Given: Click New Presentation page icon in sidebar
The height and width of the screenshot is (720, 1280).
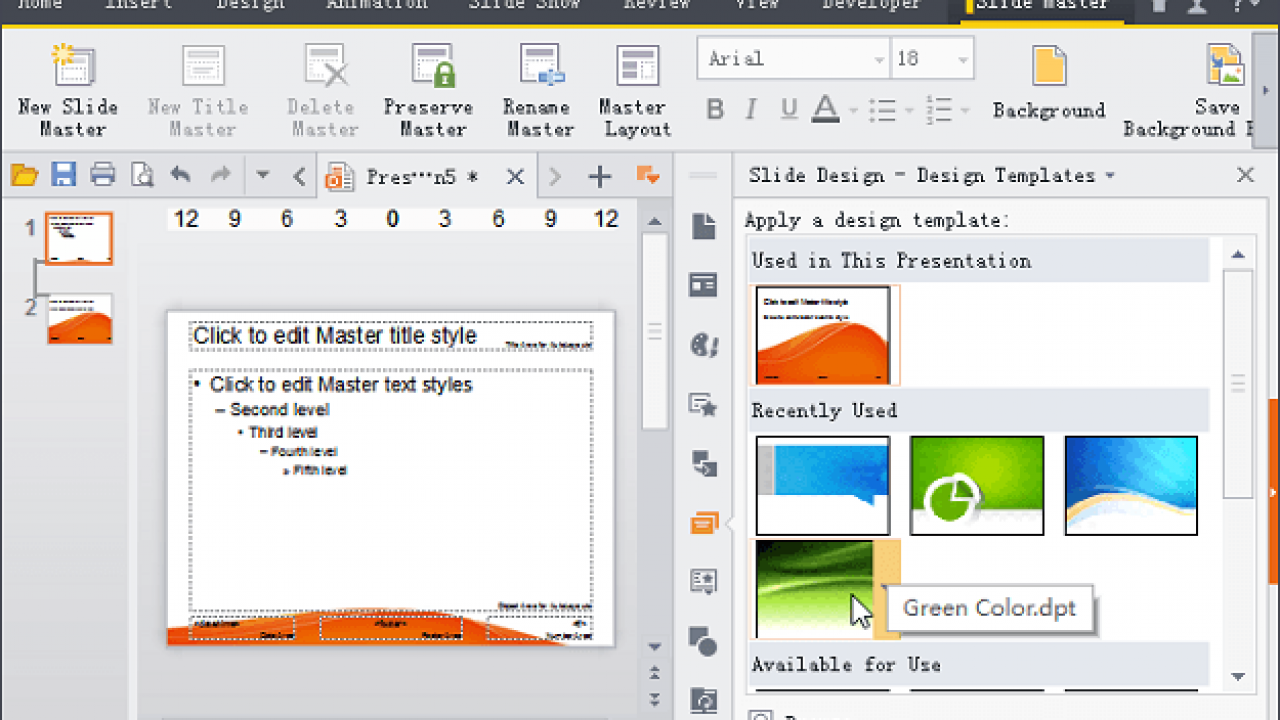Looking at the screenshot, I should [704, 227].
